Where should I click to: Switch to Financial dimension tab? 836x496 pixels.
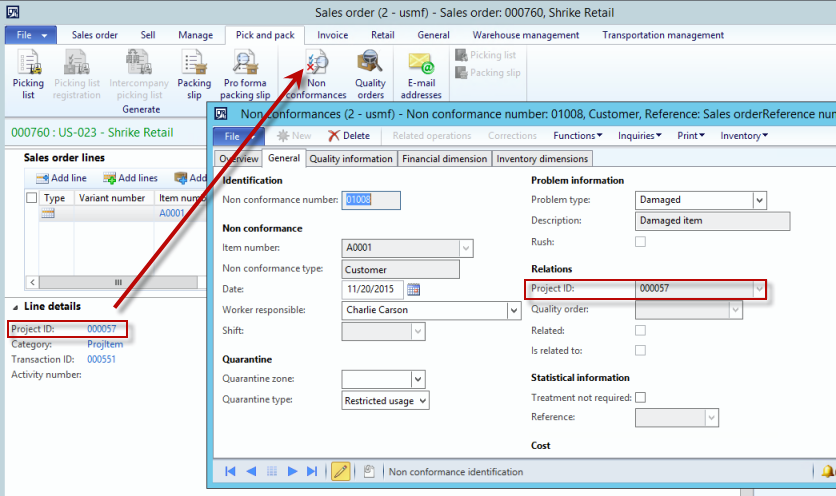tap(445, 159)
